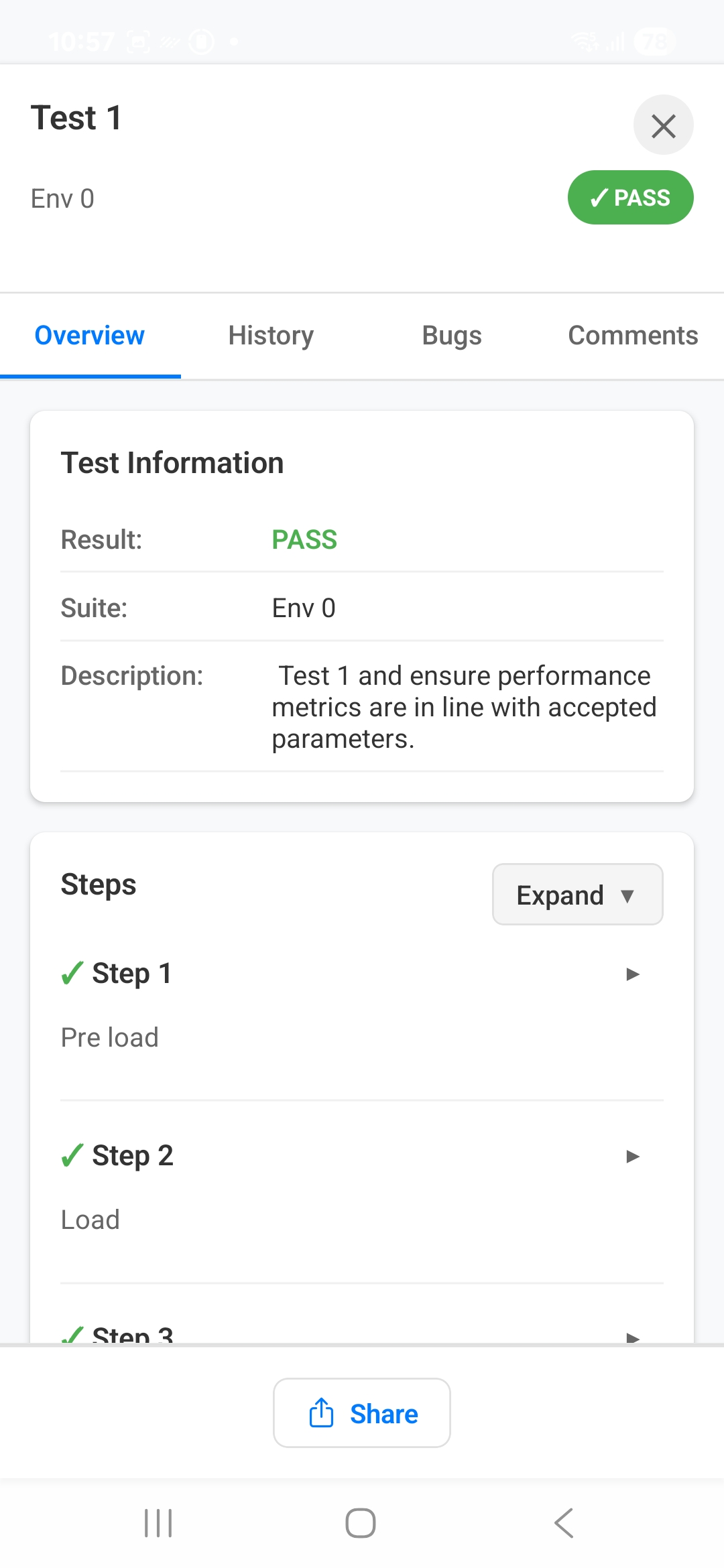
Task: Tap the green checkmark beside Step 2
Action: [x=71, y=1155]
